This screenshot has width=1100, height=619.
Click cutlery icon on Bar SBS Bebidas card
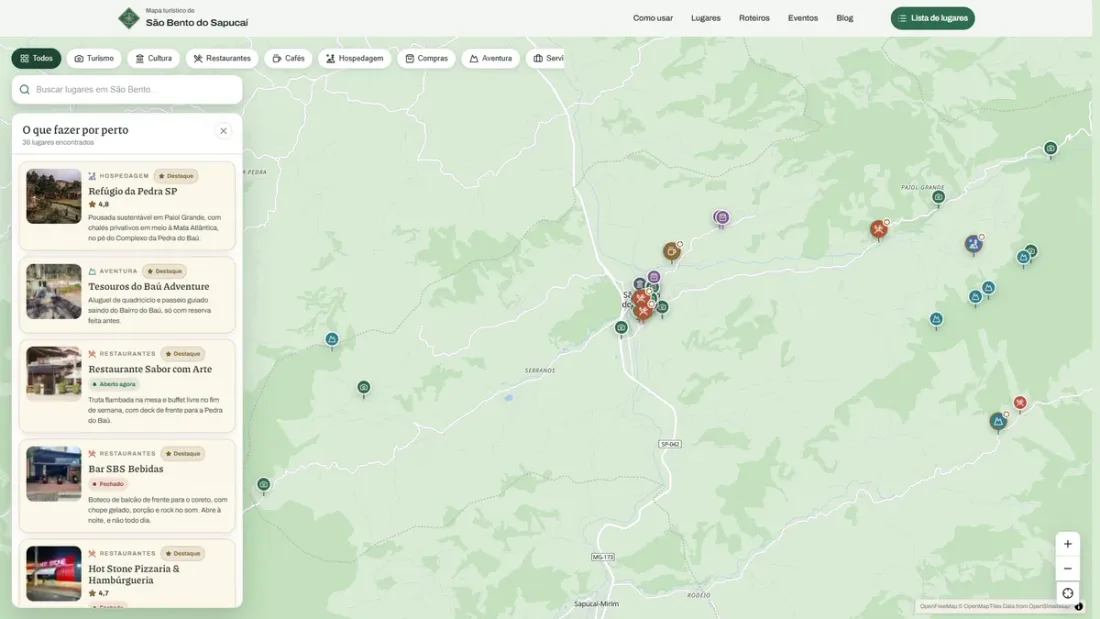[x=92, y=453]
